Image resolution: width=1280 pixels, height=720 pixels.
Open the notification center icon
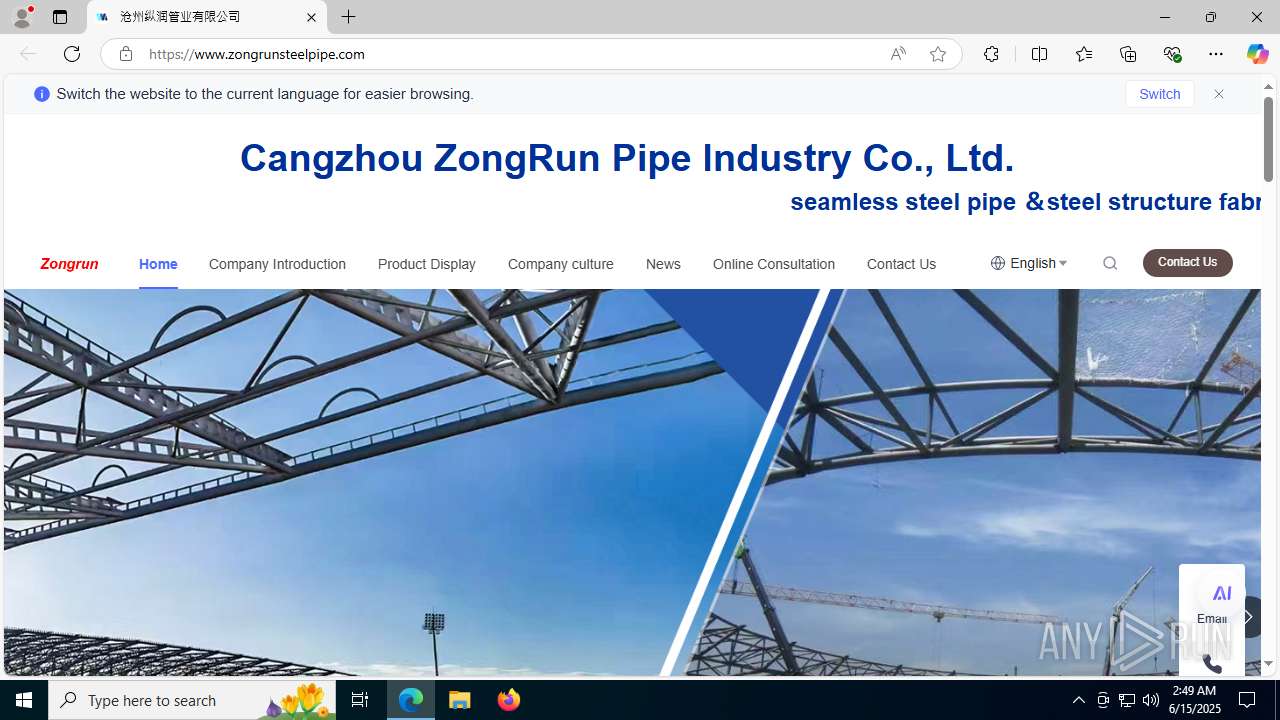pyautogui.click(x=1248, y=700)
